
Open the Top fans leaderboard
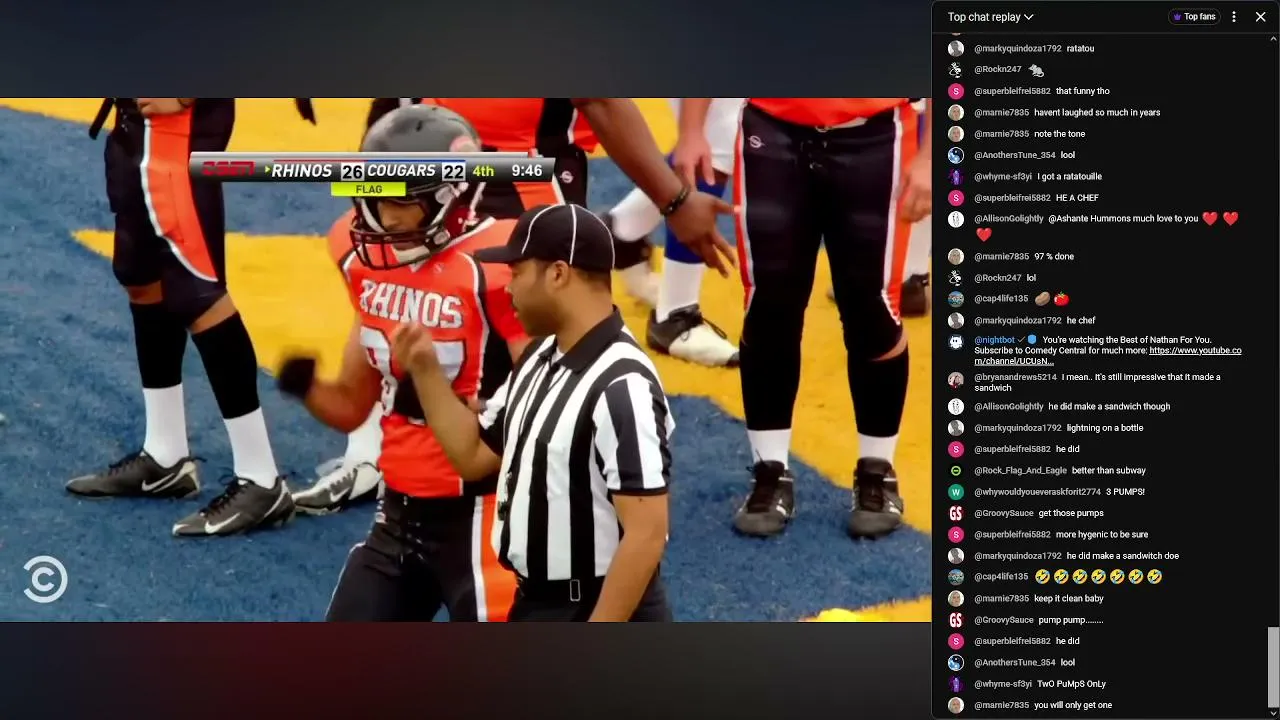tap(1193, 17)
